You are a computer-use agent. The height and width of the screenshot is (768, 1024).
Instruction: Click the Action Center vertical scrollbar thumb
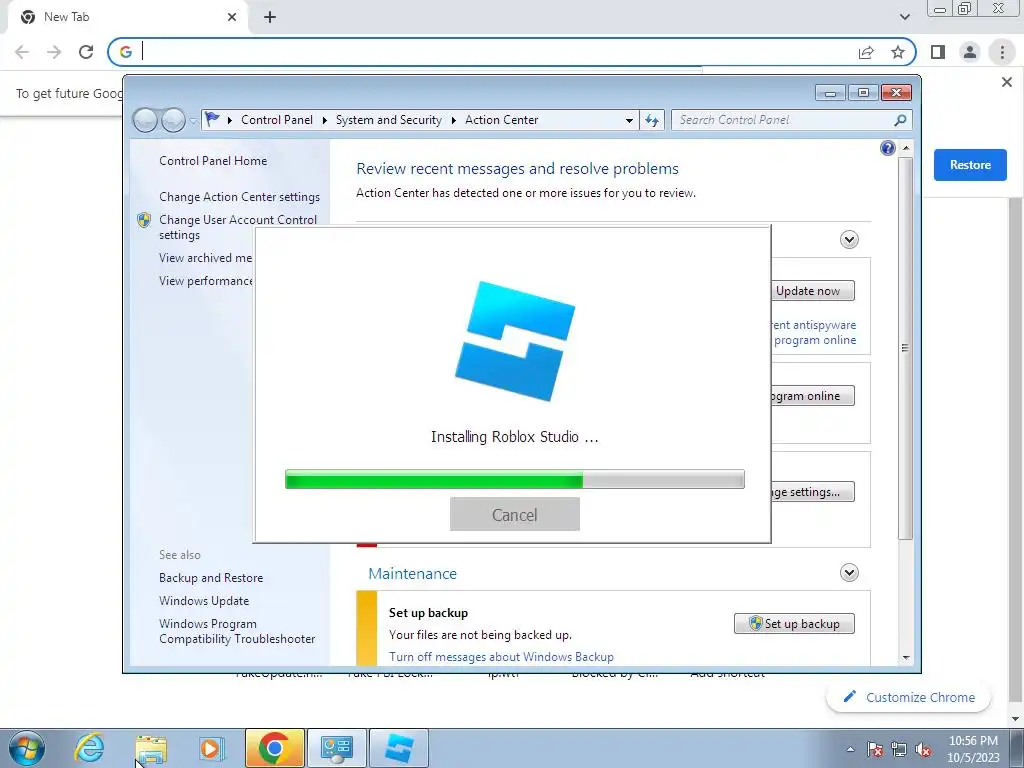click(905, 347)
